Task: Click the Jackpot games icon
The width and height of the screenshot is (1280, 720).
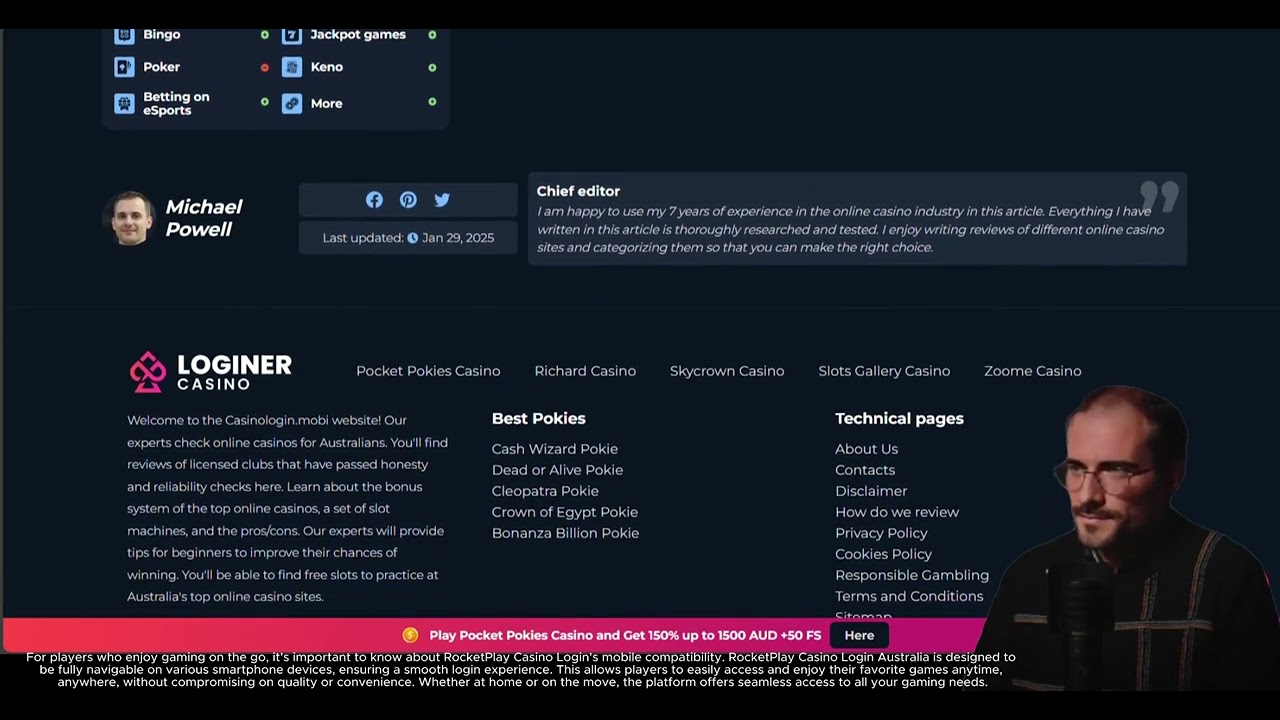Action: point(292,35)
